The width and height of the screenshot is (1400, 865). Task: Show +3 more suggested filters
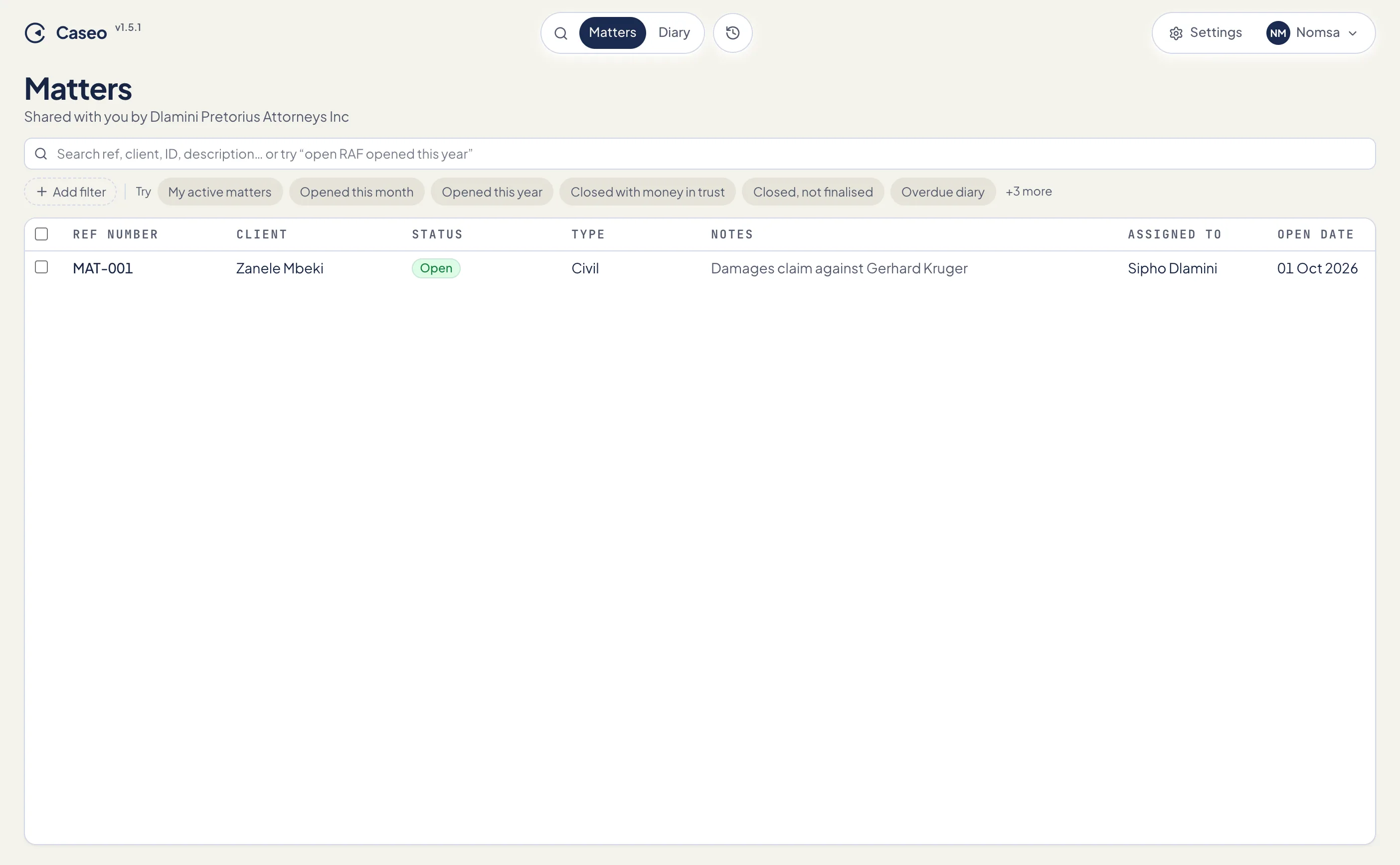1029,191
